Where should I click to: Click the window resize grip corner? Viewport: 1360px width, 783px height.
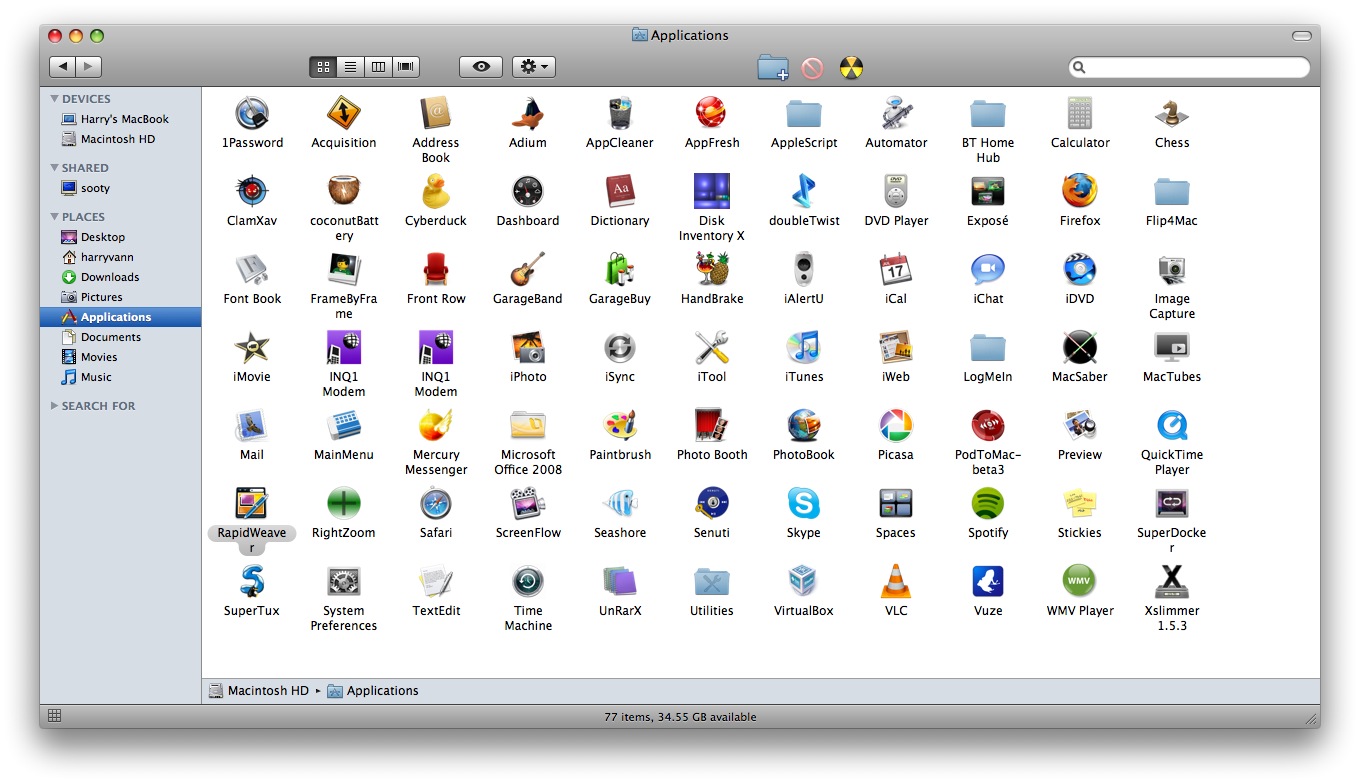[x=1310, y=718]
